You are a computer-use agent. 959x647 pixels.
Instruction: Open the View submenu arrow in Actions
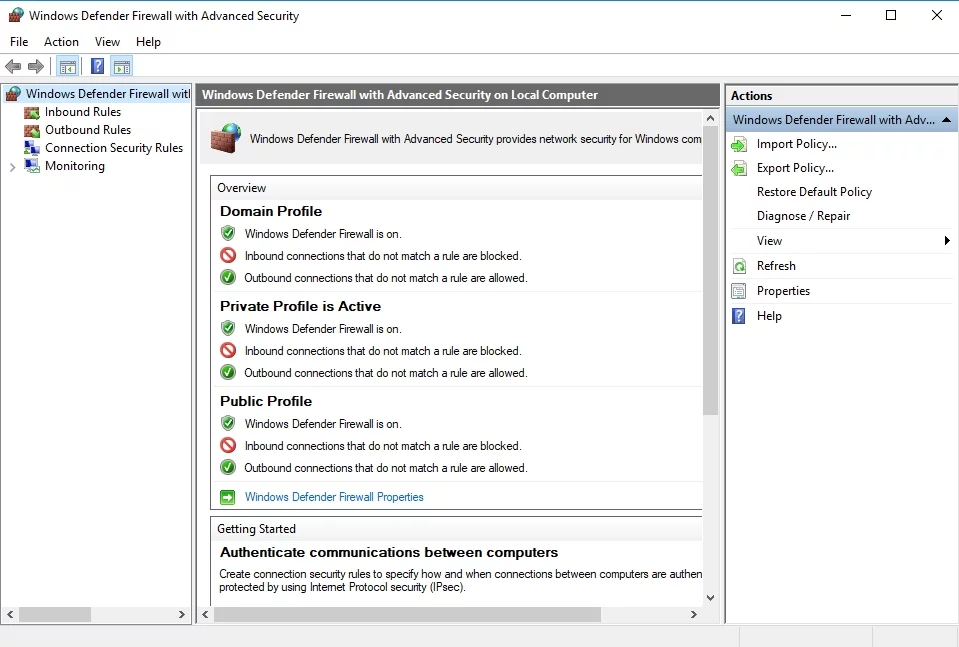[946, 241]
